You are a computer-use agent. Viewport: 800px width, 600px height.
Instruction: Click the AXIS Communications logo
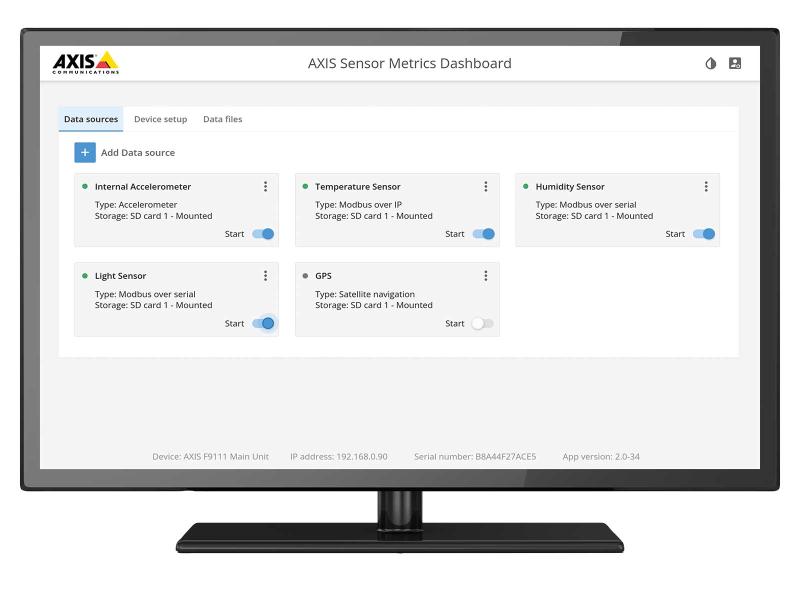click(x=83, y=62)
